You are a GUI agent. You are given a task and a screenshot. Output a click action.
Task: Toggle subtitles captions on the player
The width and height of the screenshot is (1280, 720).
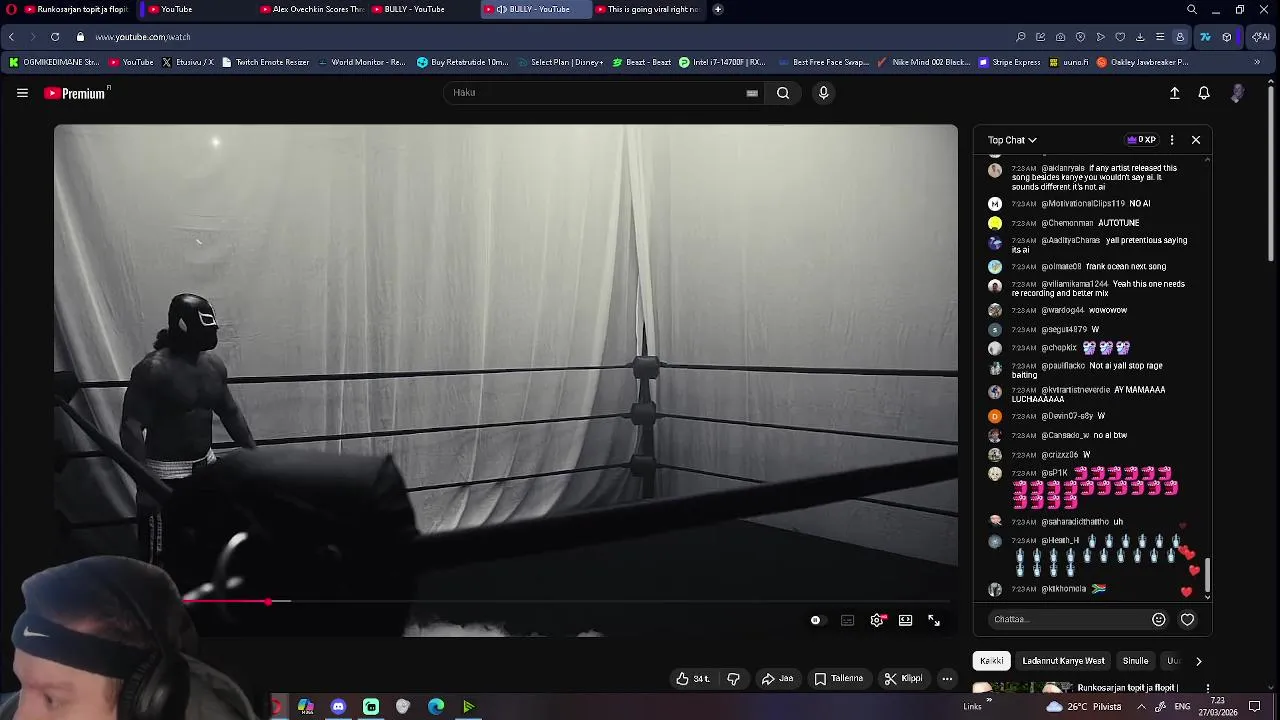coord(848,620)
